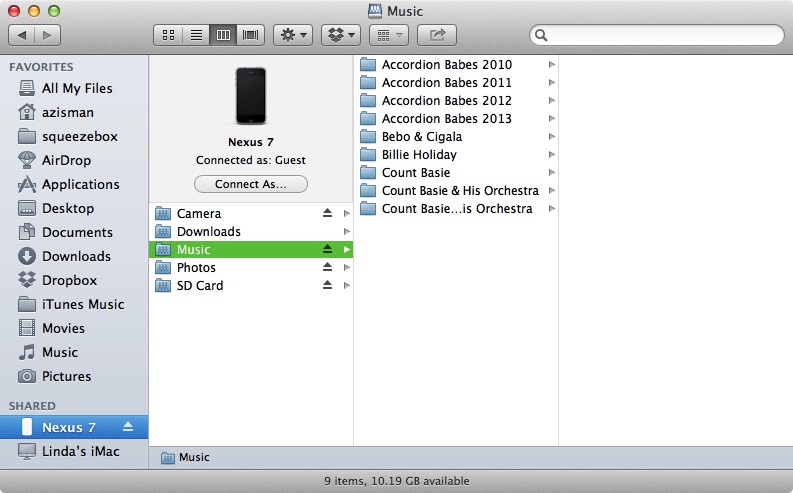Eject the Camera share
This screenshot has width=793, height=493.
pos(327,213)
